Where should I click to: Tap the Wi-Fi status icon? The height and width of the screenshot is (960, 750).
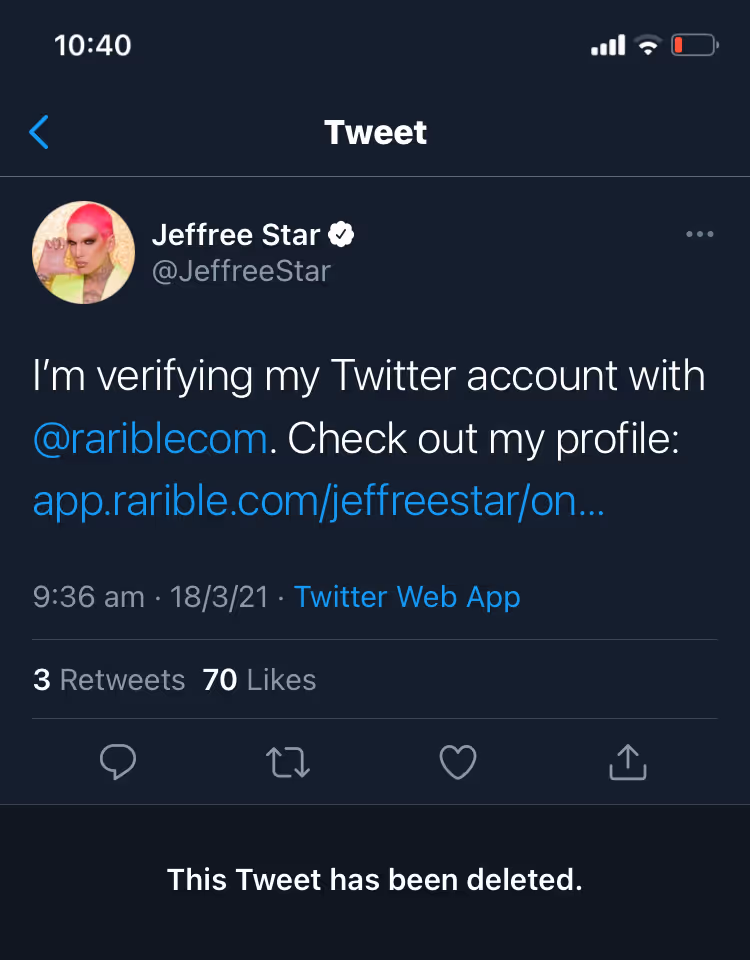pos(648,45)
